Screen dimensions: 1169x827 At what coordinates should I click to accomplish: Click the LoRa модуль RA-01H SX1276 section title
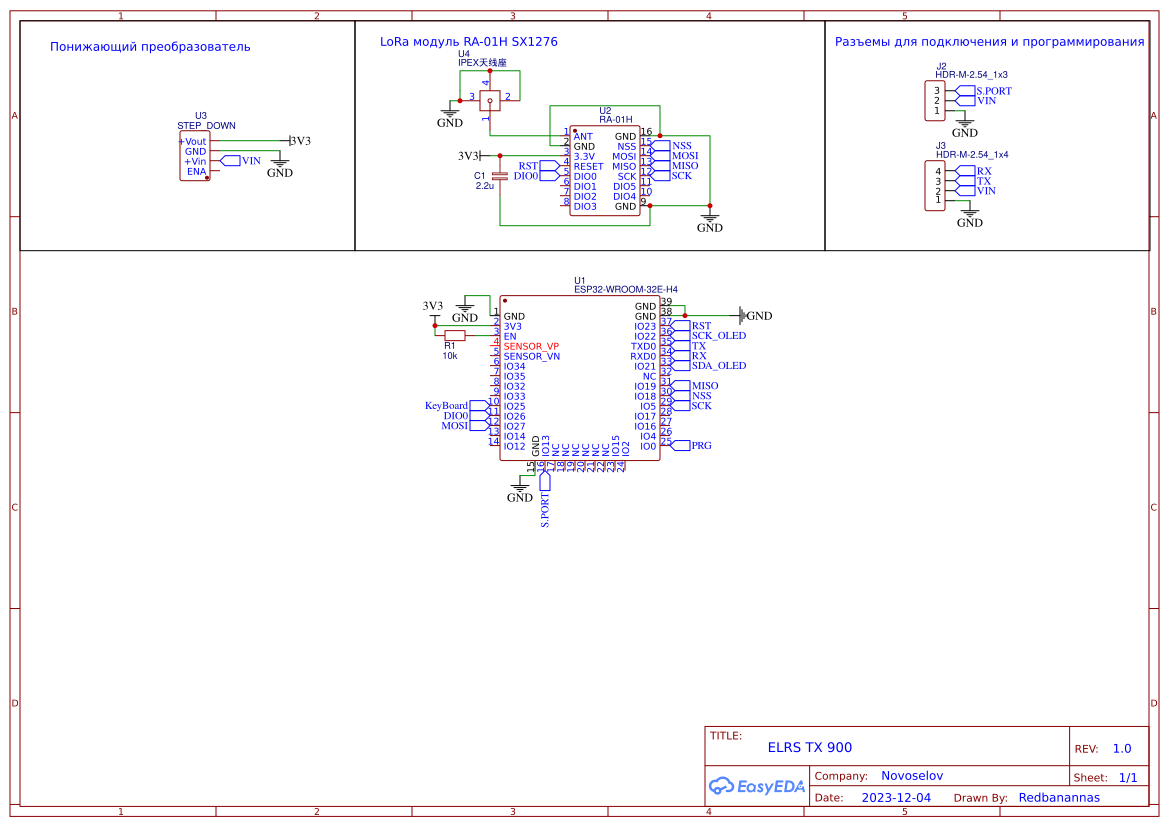click(x=467, y=42)
